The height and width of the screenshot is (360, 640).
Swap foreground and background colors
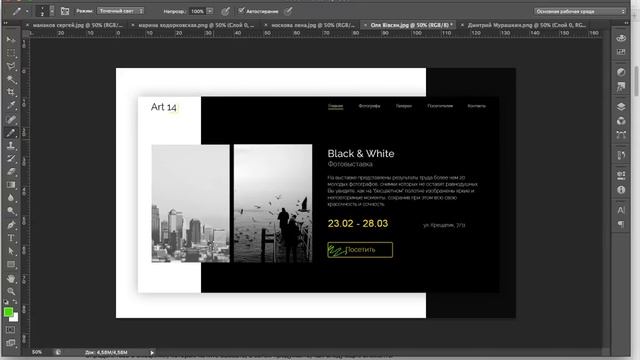[x=15, y=302]
